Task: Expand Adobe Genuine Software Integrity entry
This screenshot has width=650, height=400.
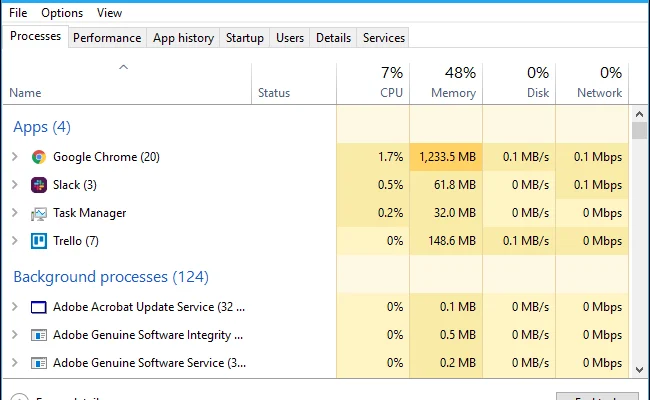Action: 15,335
